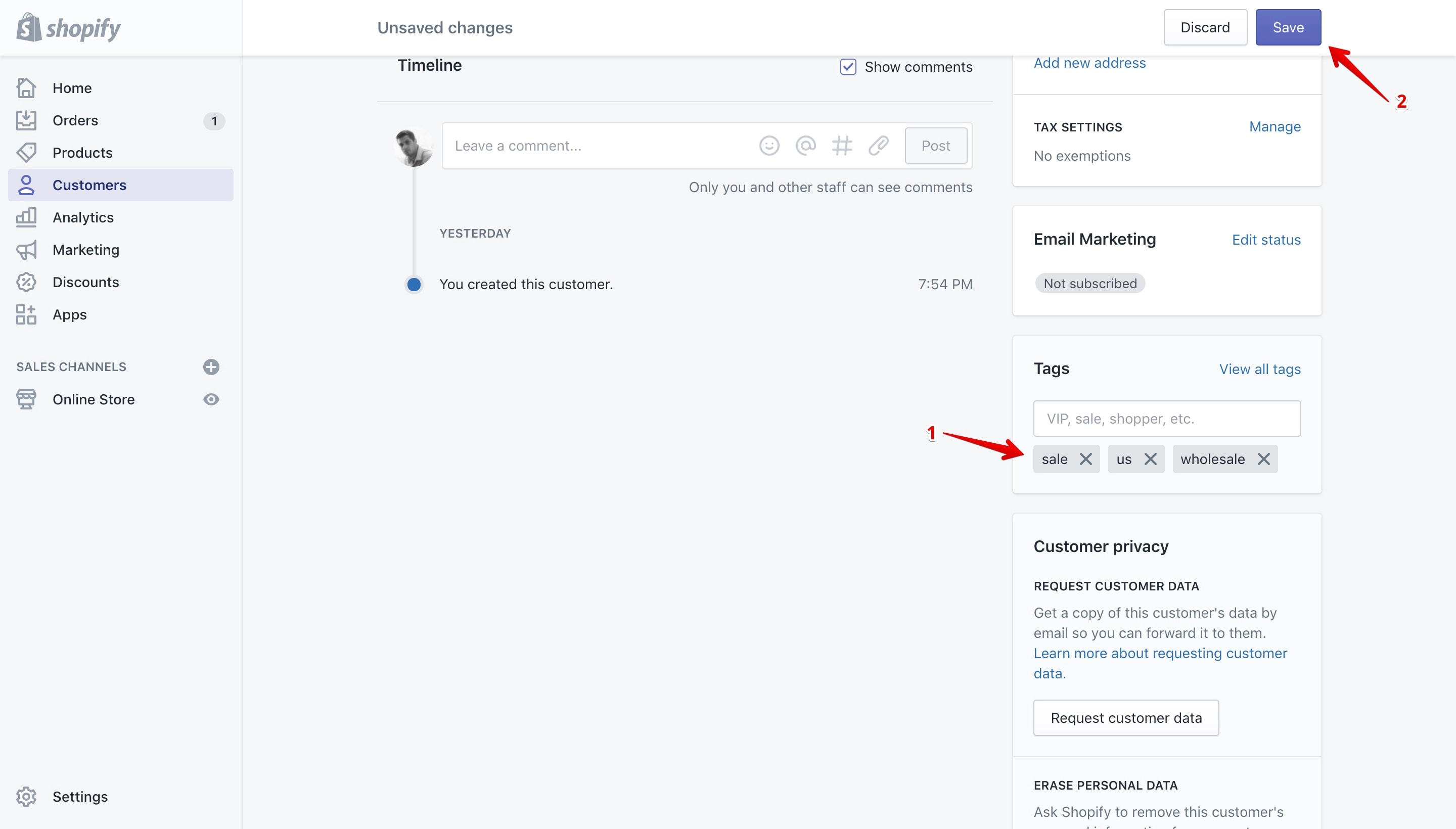Click the Discounts percent badge icon
The width and height of the screenshot is (1456, 829).
[x=26, y=283]
